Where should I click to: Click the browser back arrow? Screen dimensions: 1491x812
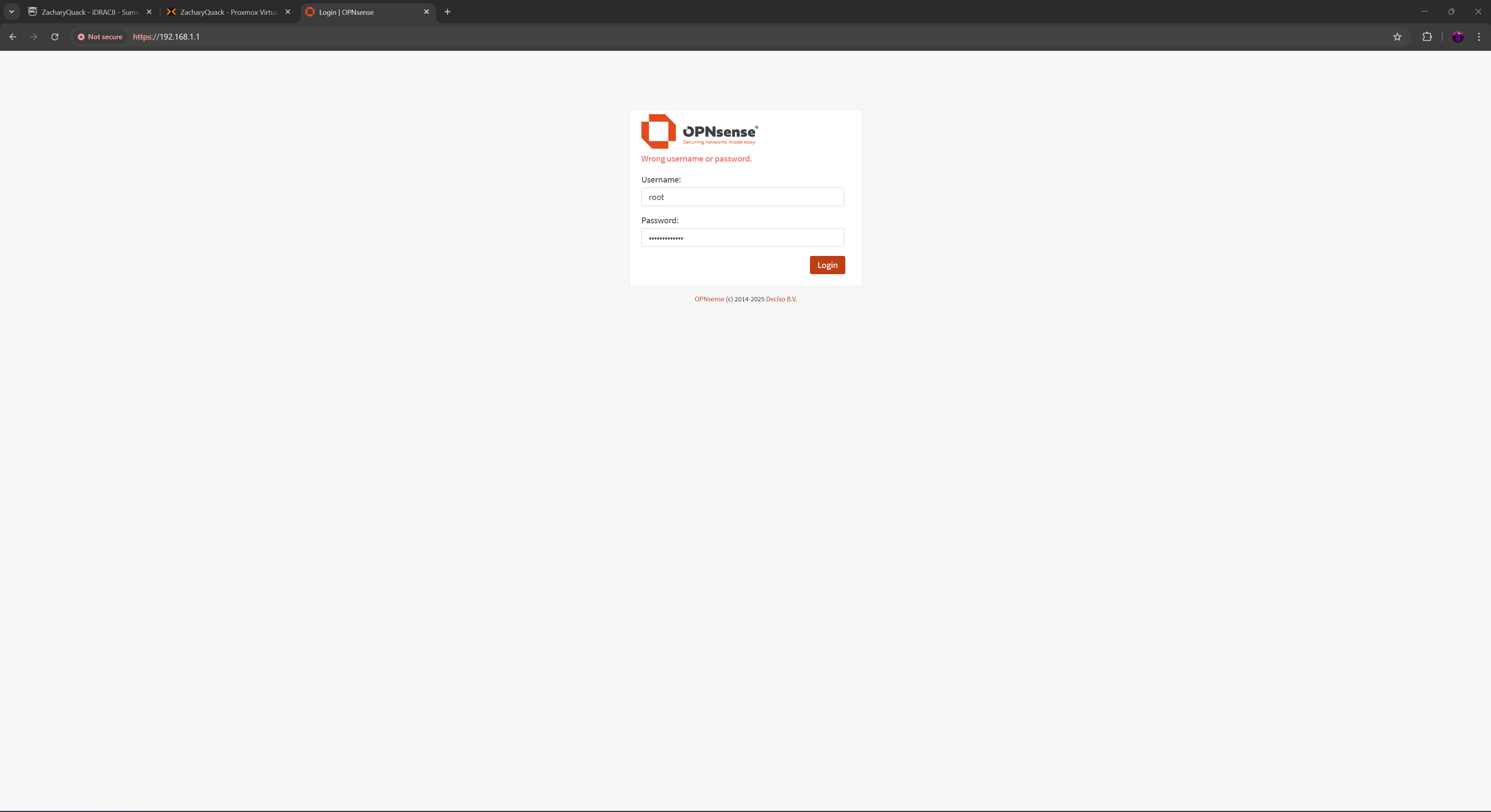point(13,37)
